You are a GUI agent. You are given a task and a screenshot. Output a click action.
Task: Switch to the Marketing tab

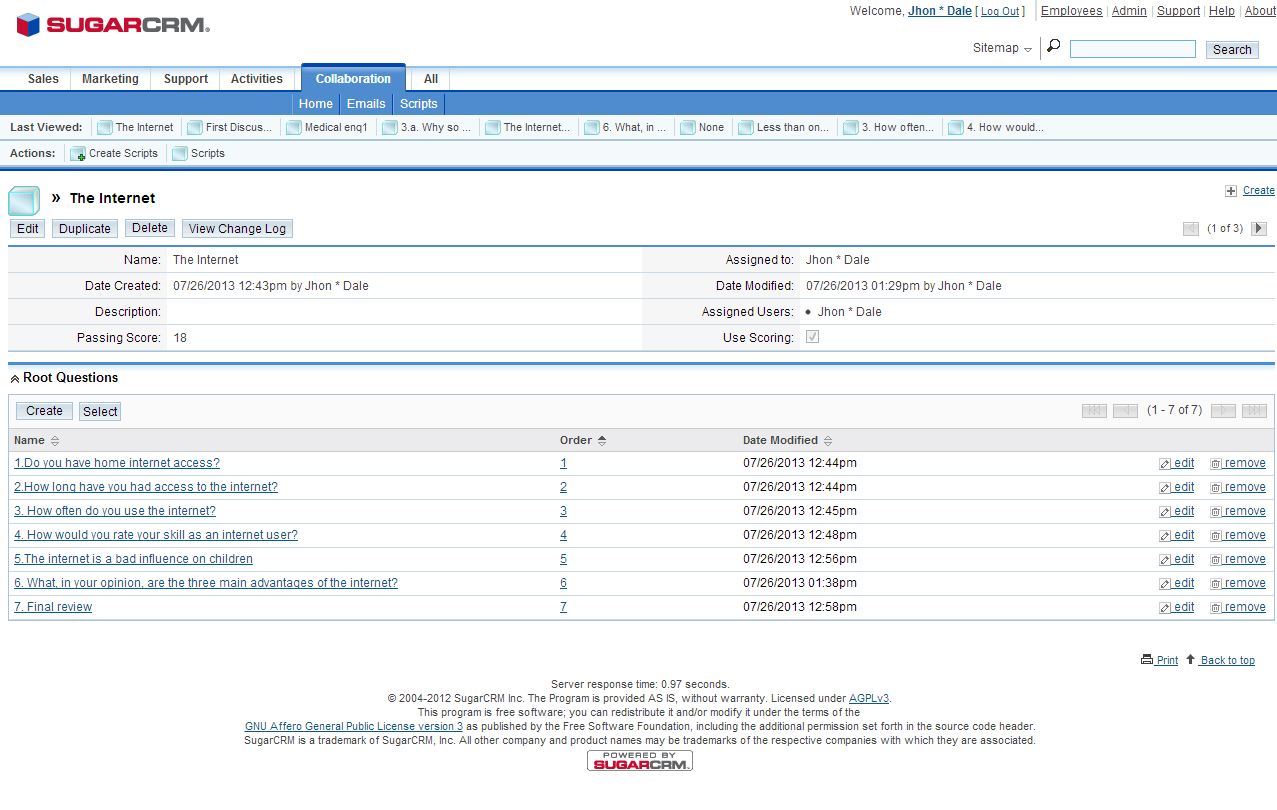pos(110,79)
